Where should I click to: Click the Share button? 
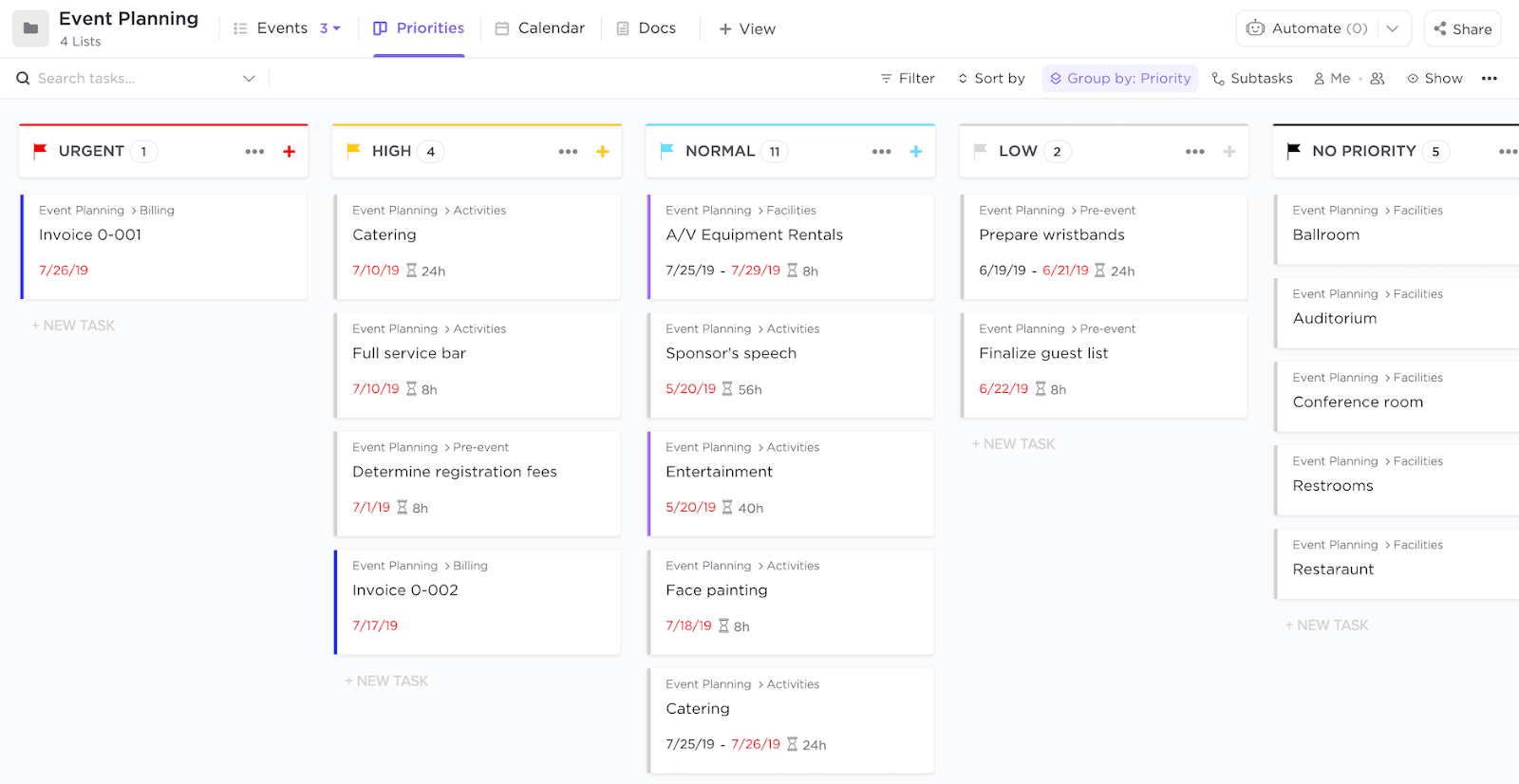[x=1463, y=28]
